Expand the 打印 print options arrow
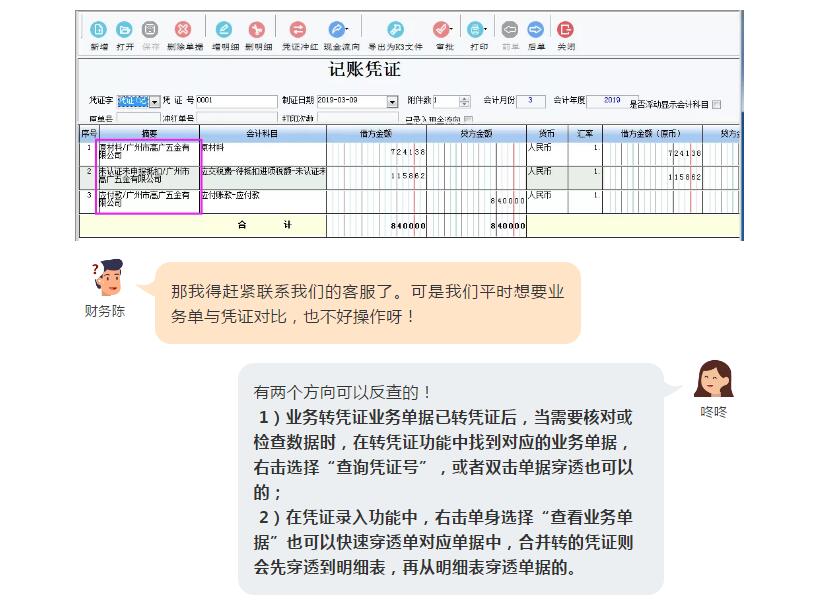 point(488,30)
